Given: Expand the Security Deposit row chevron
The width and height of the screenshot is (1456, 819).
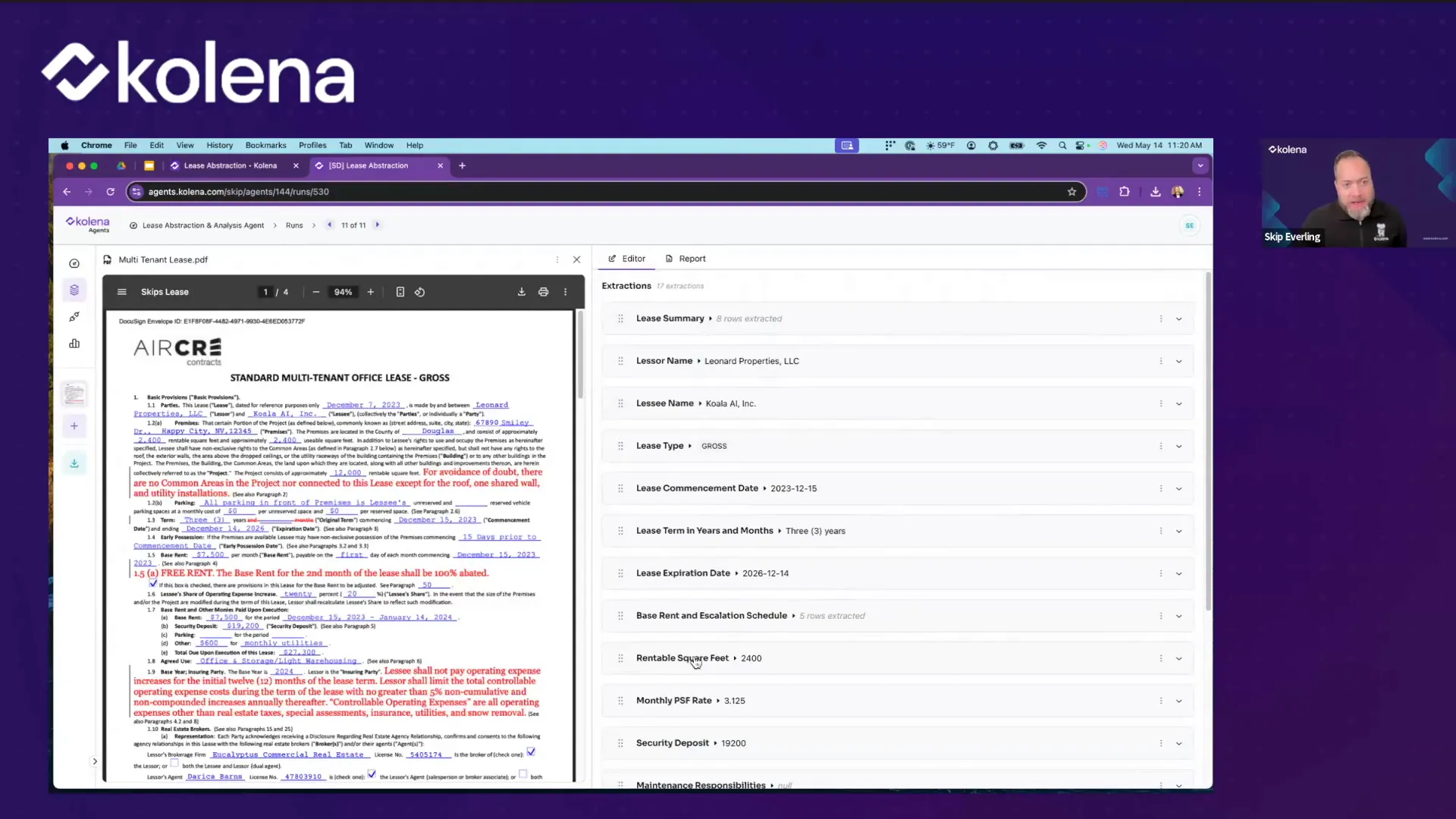Looking at the screenshot, I should point(1179,744).
